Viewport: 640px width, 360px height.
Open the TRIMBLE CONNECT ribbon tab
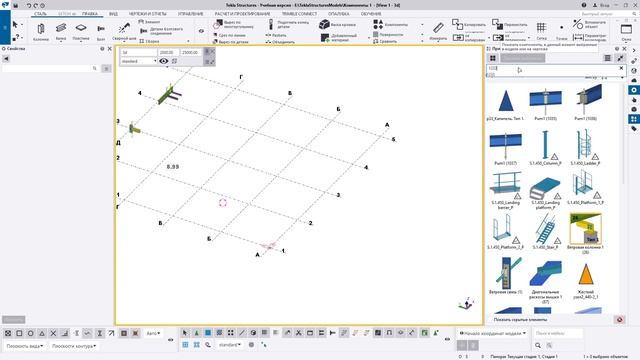click(299, 14)
